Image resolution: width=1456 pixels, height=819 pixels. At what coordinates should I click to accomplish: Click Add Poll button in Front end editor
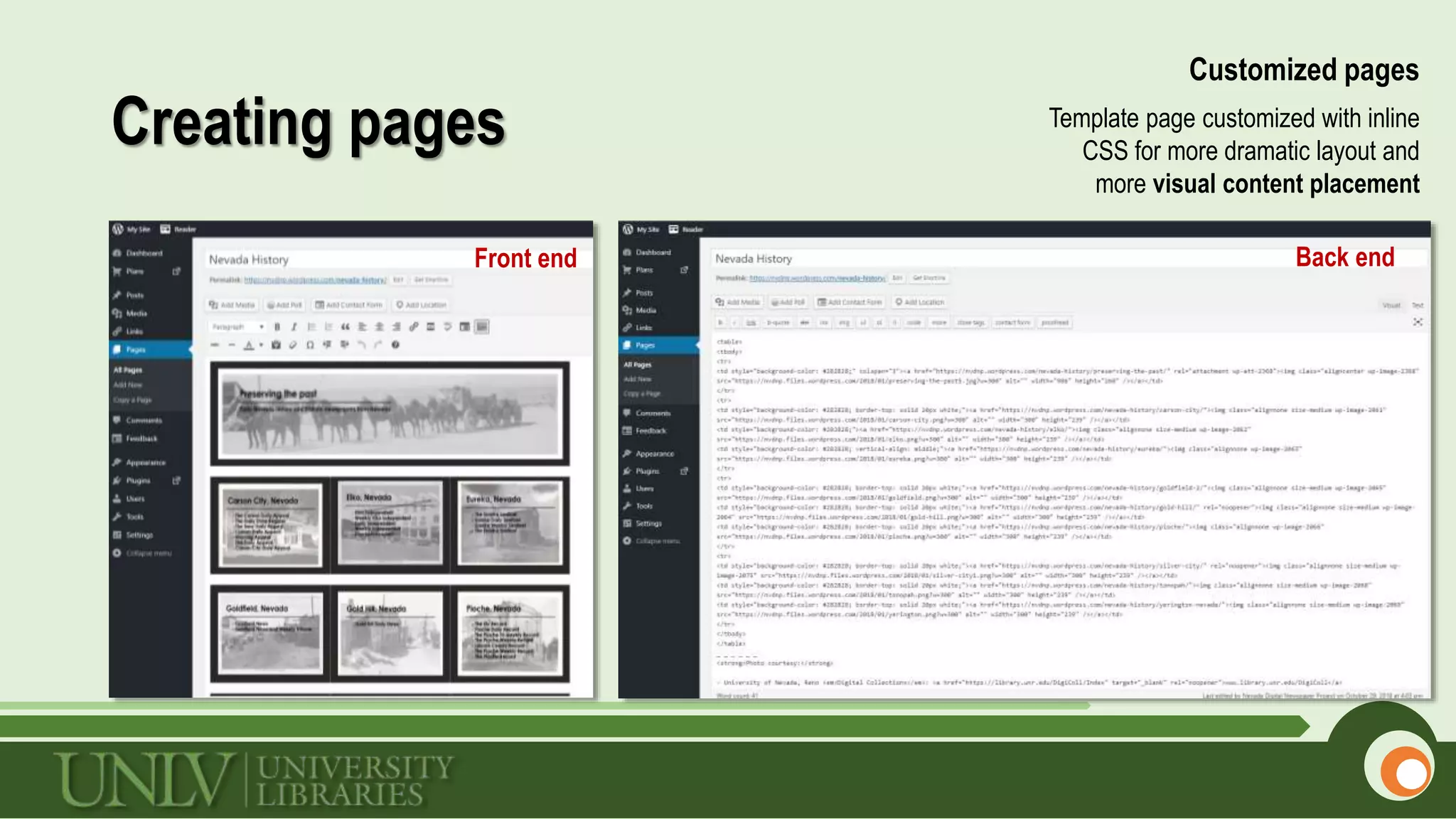click(x=284, y=305)
